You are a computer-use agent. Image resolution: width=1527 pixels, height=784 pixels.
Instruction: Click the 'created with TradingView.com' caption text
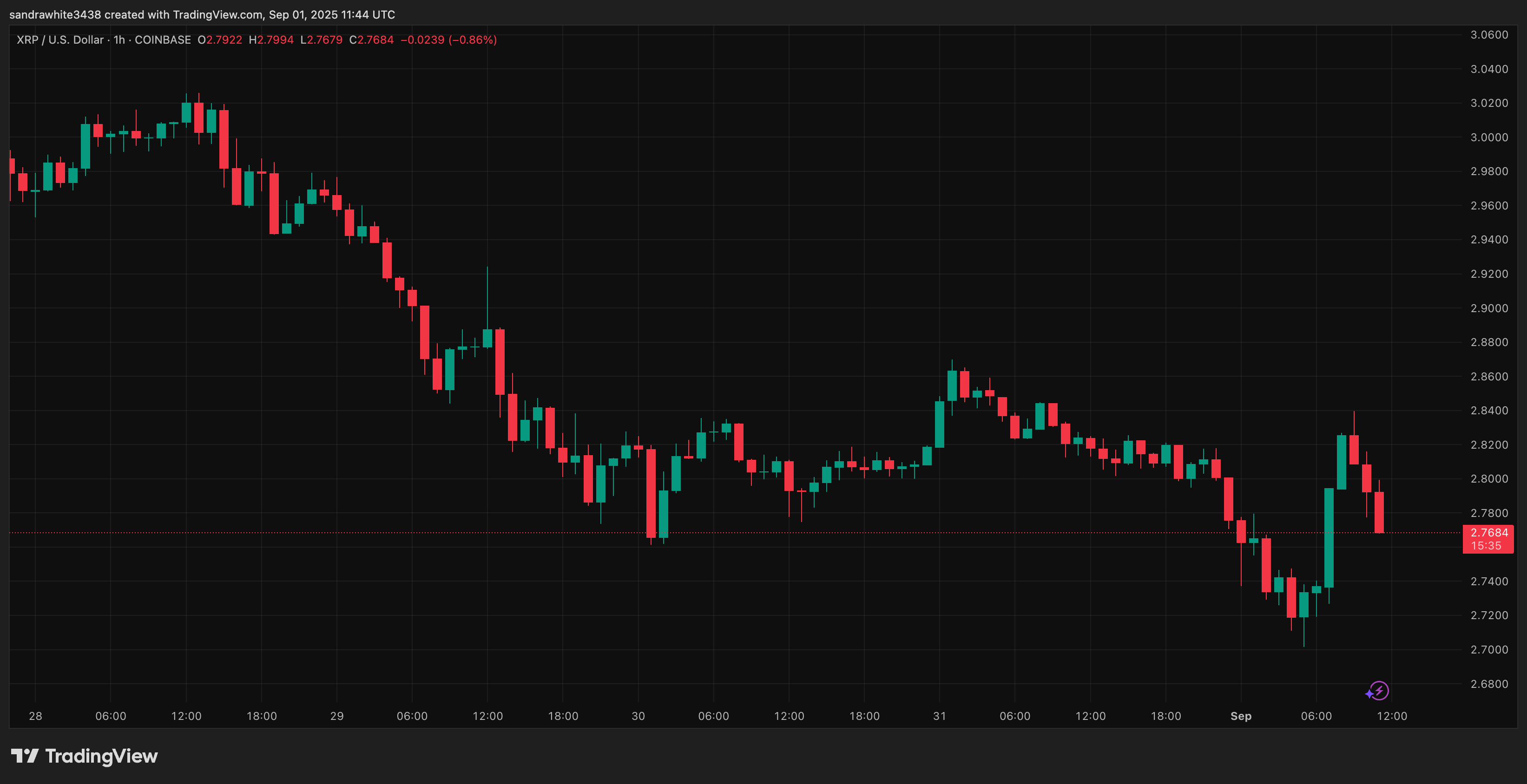pyautogui.click(x=183, y=14)
